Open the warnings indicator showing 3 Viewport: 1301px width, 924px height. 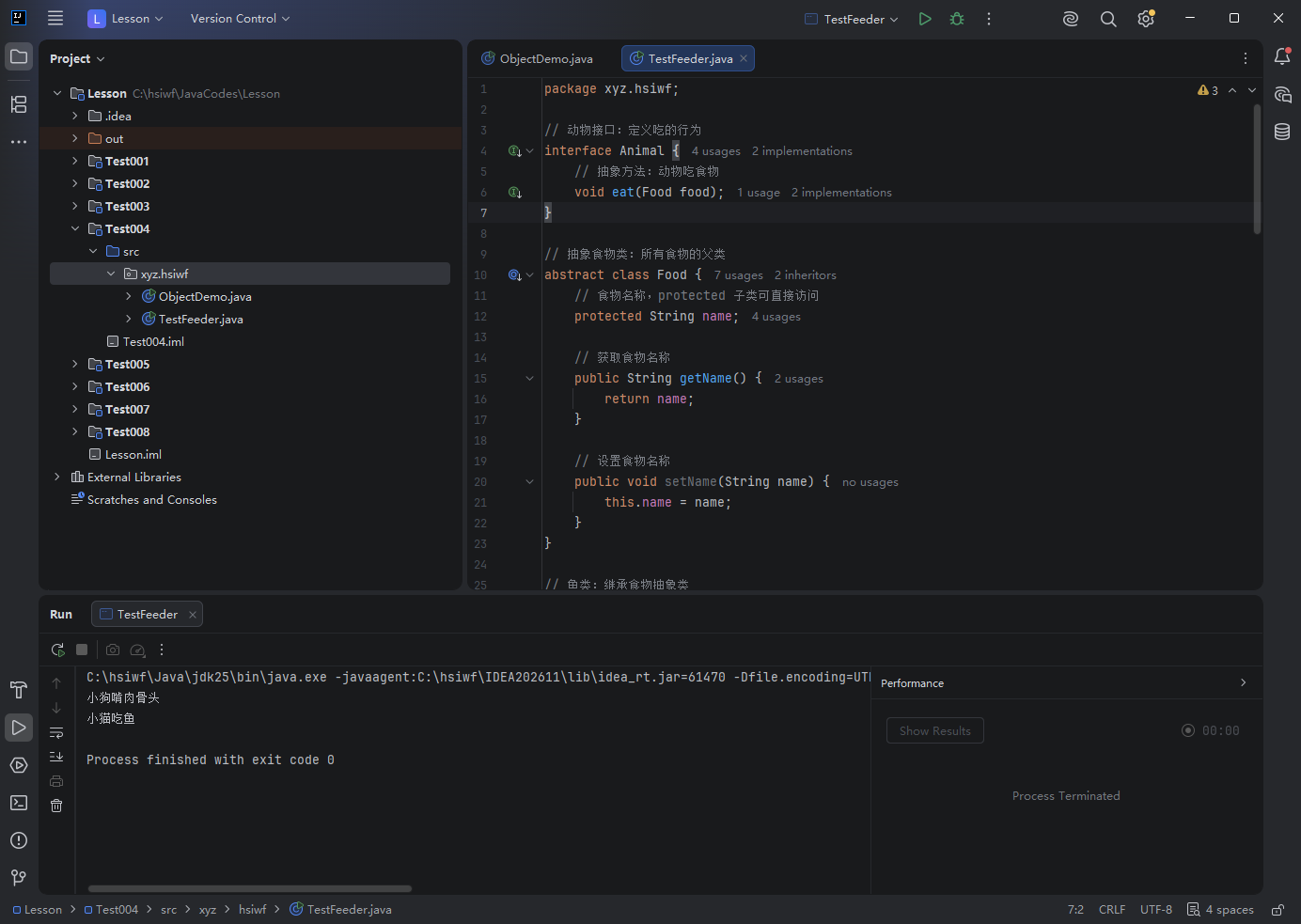[x=1208, y=90]
